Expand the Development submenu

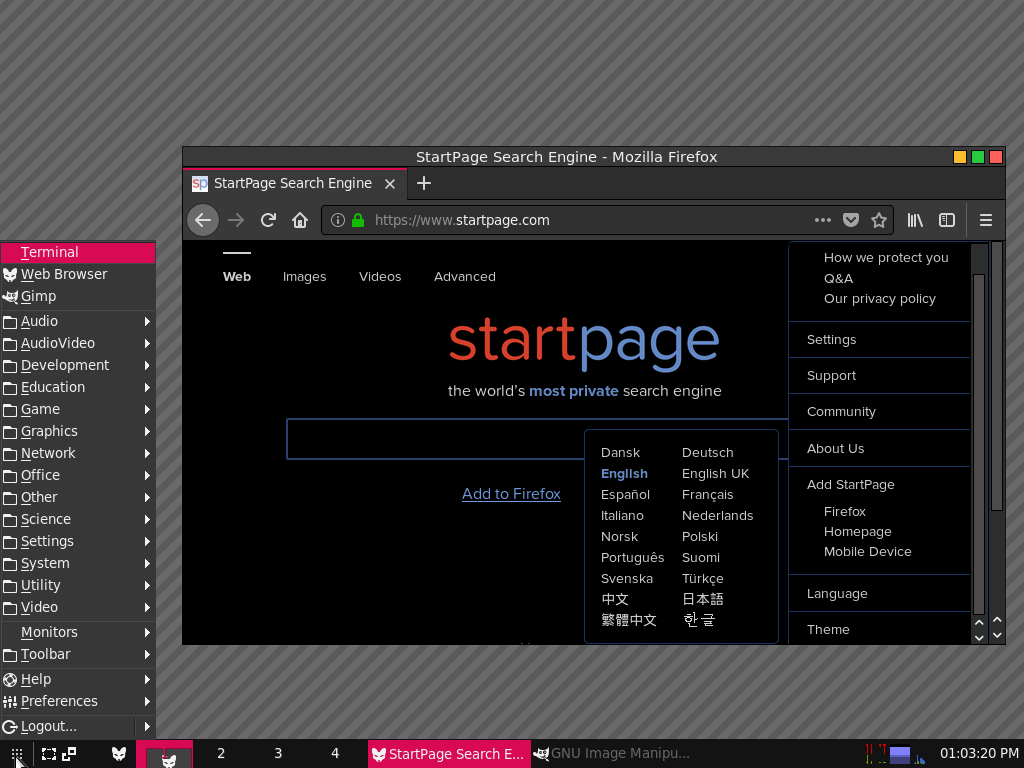(x=78, y=365)
